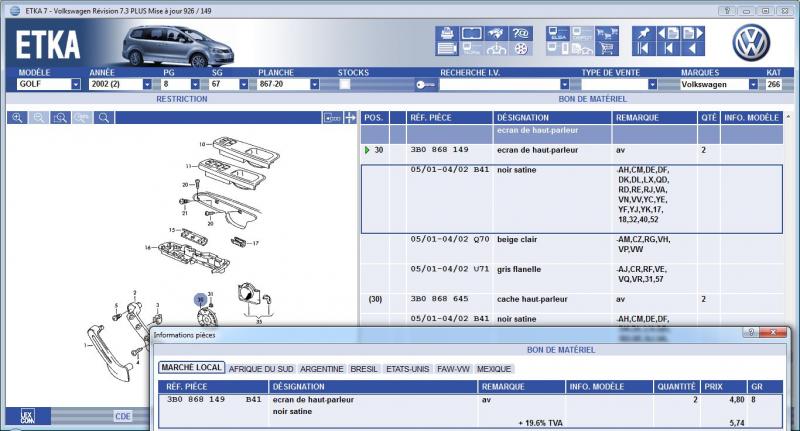Click the single-bar left arrow icon
800x431 pixels.
[x=668, y=48]
